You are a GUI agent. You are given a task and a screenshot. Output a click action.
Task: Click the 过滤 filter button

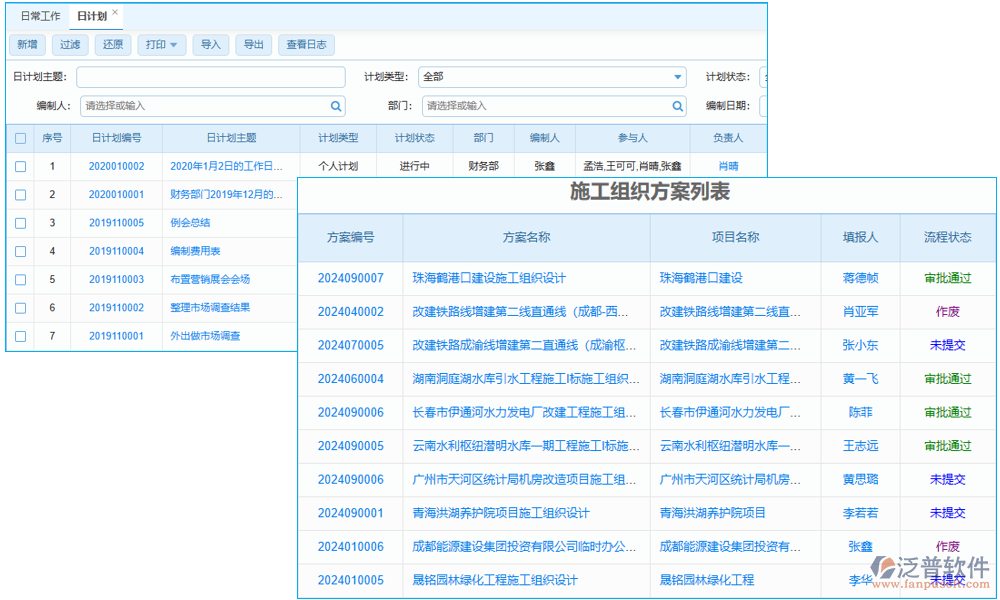point(70,44)
